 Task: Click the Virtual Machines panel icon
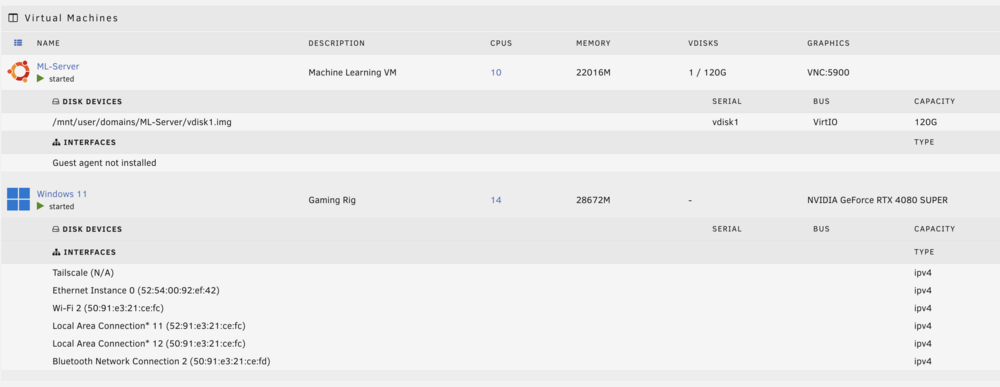(x=13, y=18)
